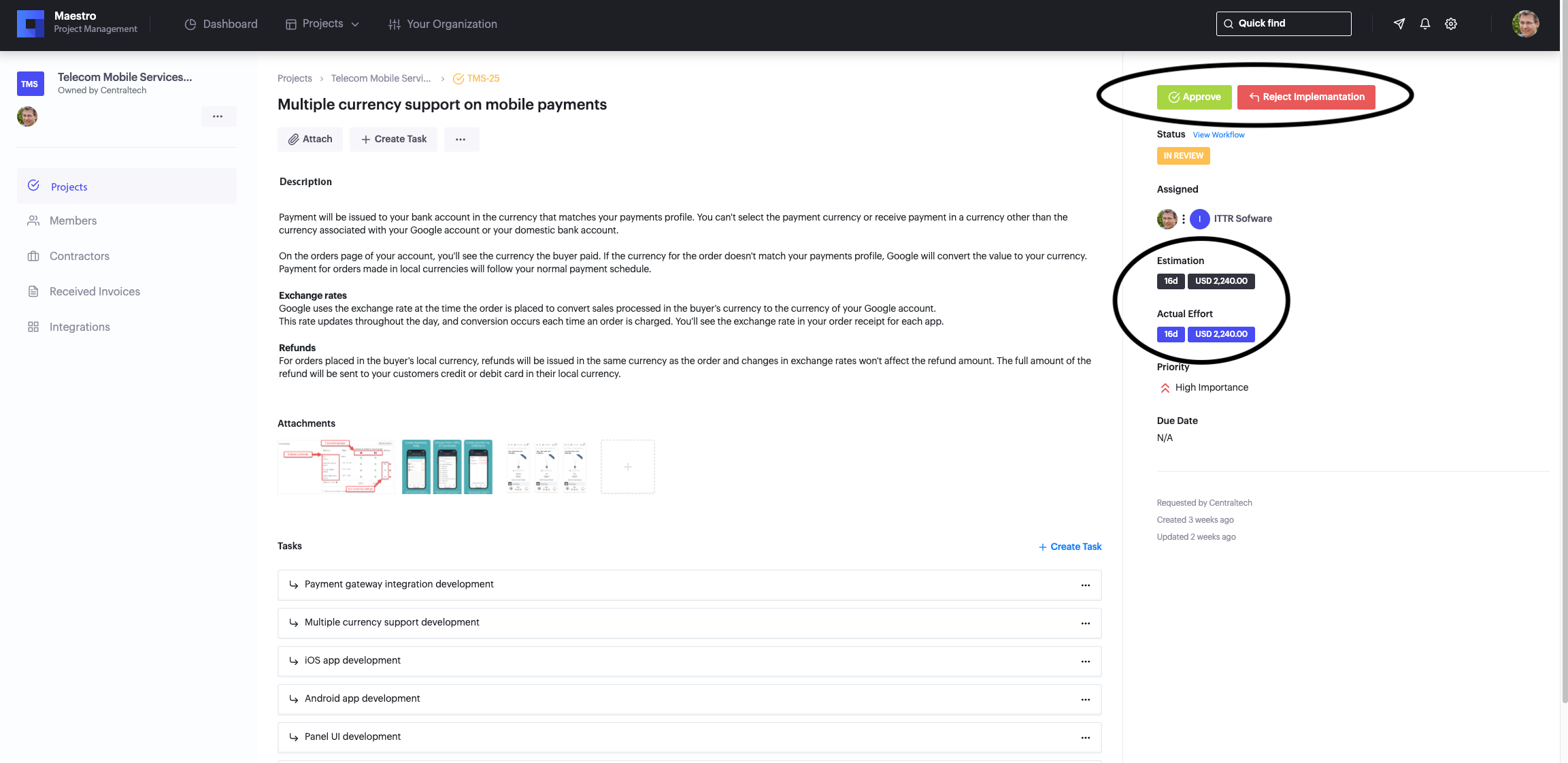Click the notification bell icon
This screenshot has width=1568, height=763.
pos(1425,24)
